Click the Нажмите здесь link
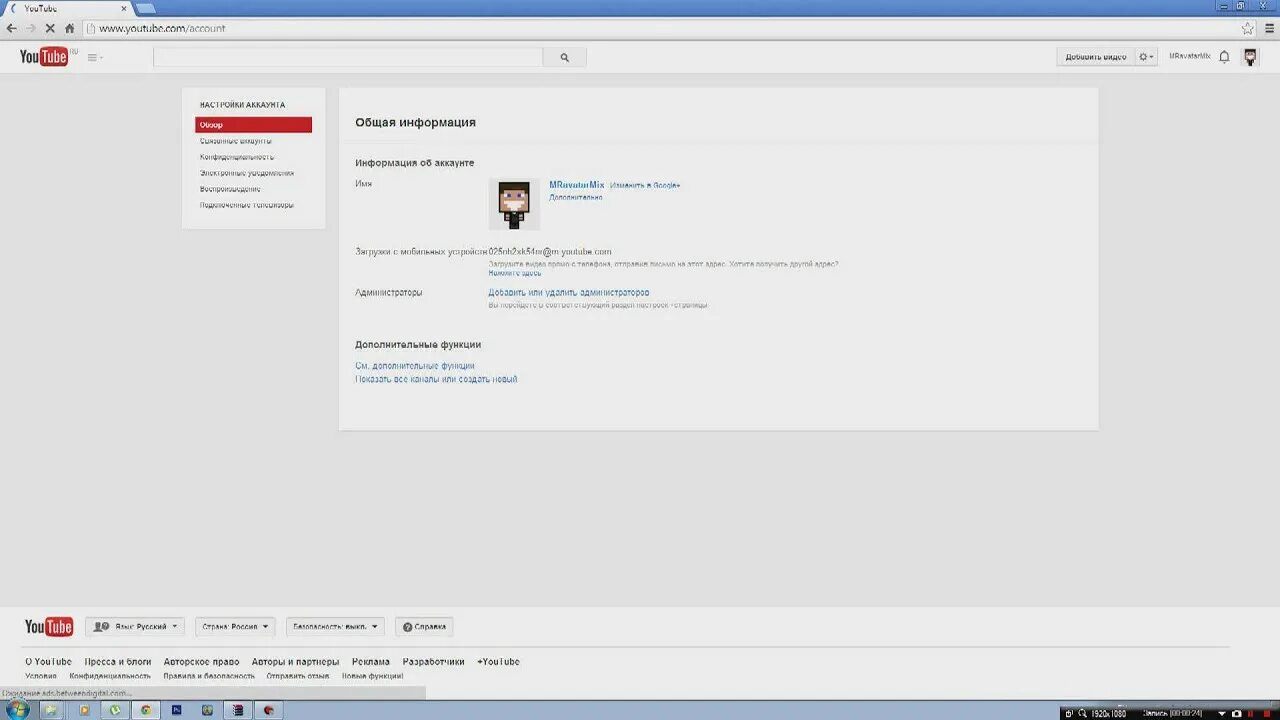Image resolution: width=1280 pixels, height=720 pixels. [x=515, y=273]
